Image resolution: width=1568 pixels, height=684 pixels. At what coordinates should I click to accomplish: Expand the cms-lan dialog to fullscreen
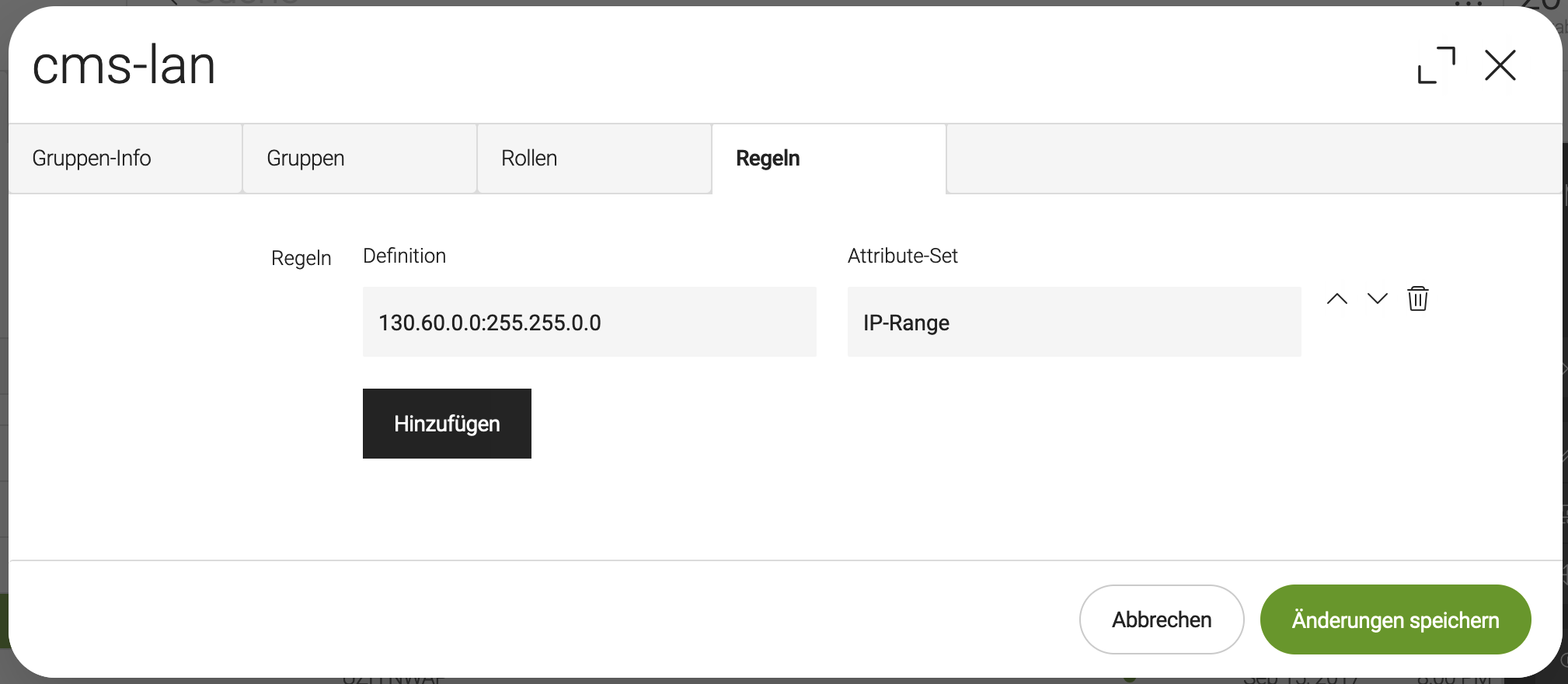click(1436, 65)
